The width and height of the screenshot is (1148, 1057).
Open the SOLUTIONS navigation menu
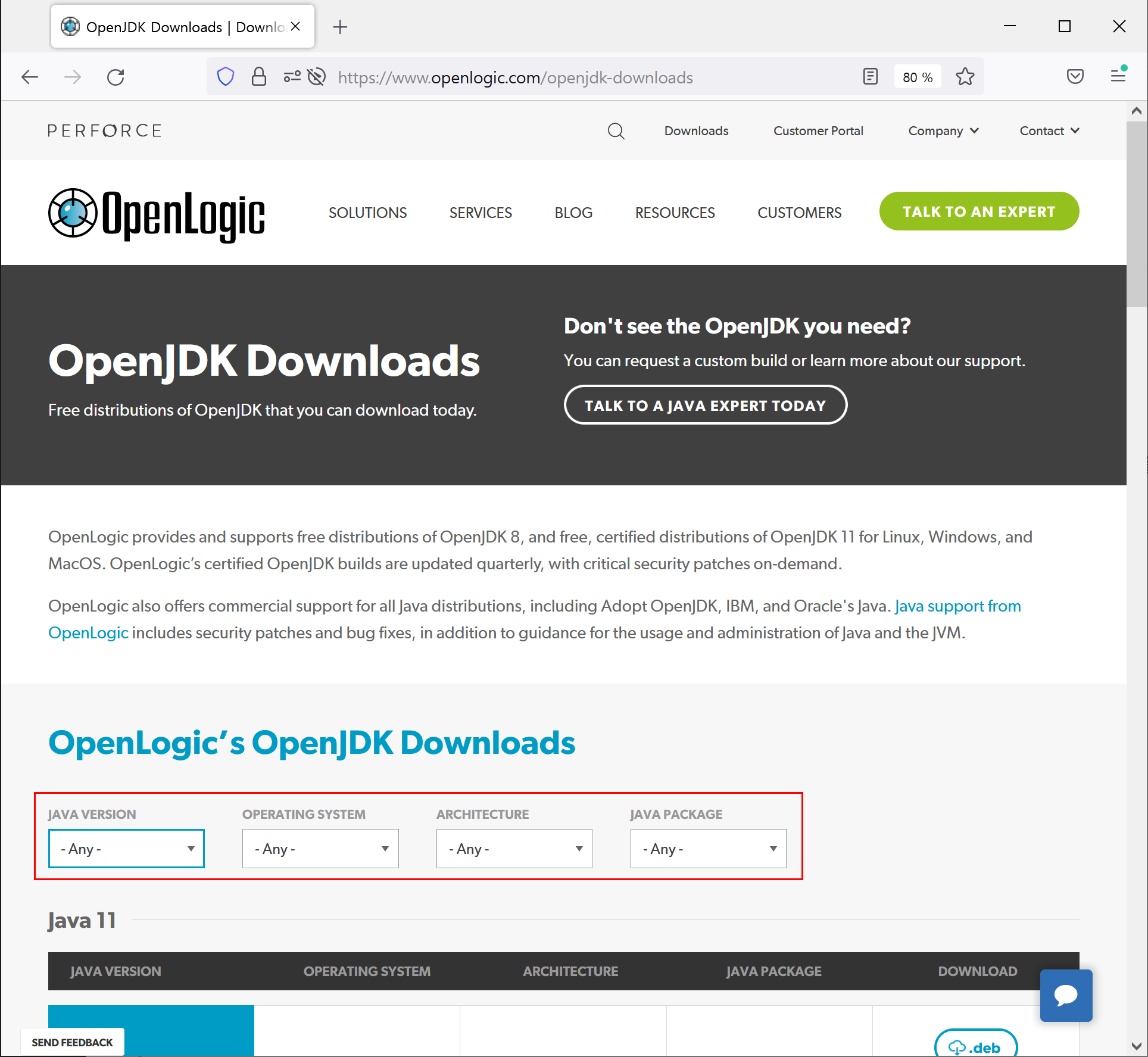click(367, 213)
